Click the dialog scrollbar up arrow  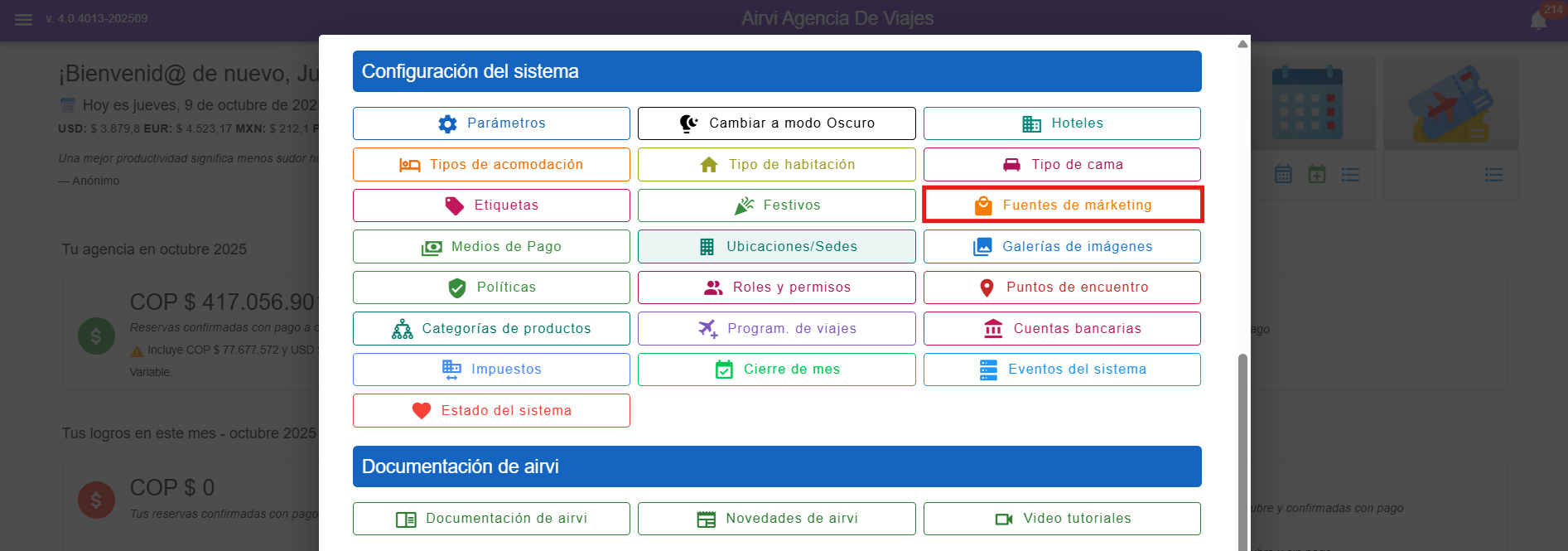coord(1242,44)
